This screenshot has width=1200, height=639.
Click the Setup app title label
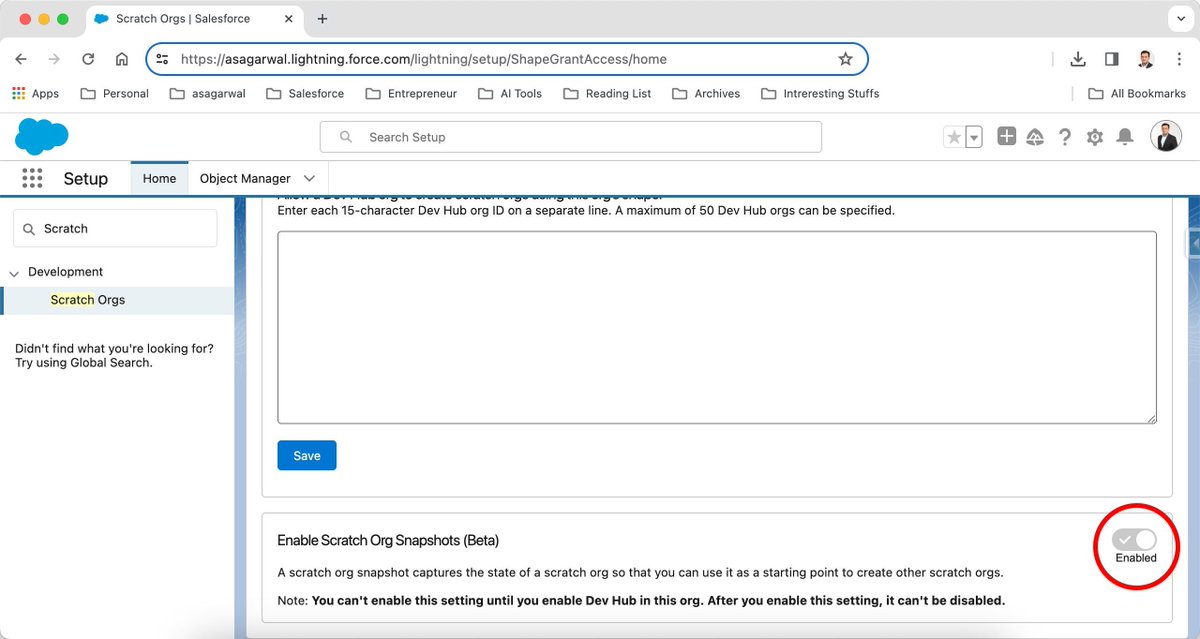click(85, 178)
